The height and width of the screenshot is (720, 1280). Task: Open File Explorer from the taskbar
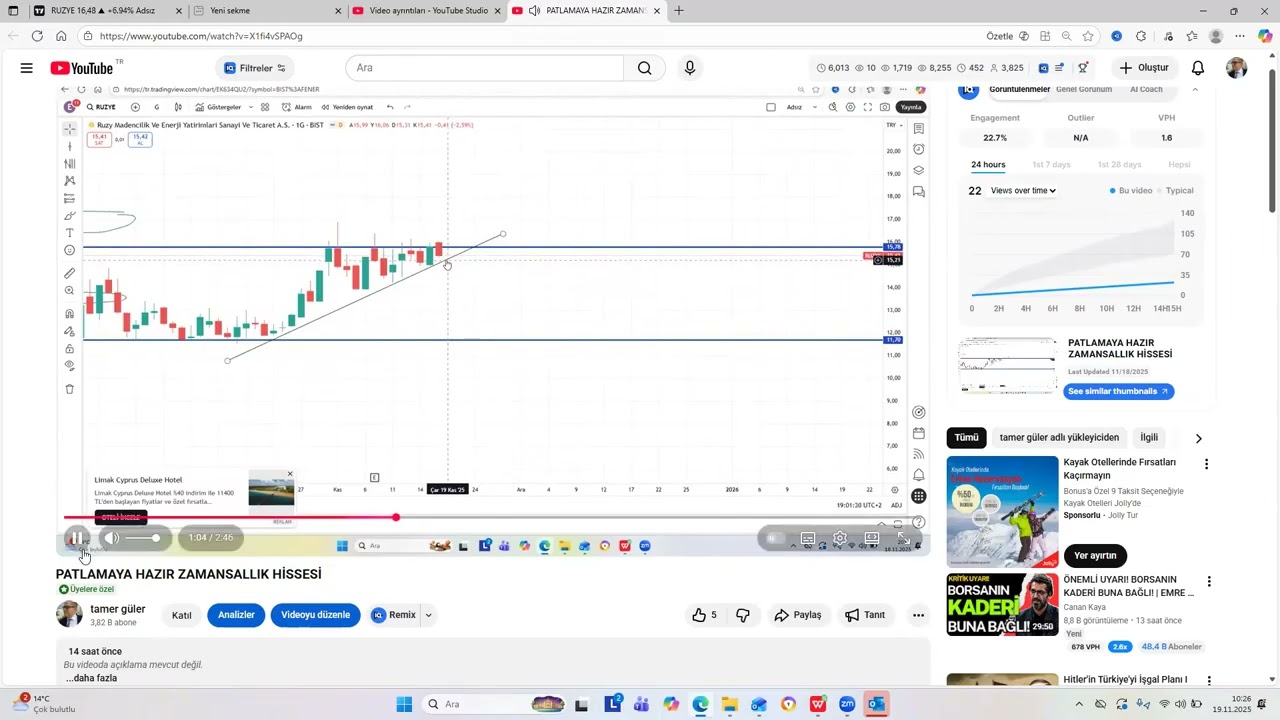tap(729, 704)
